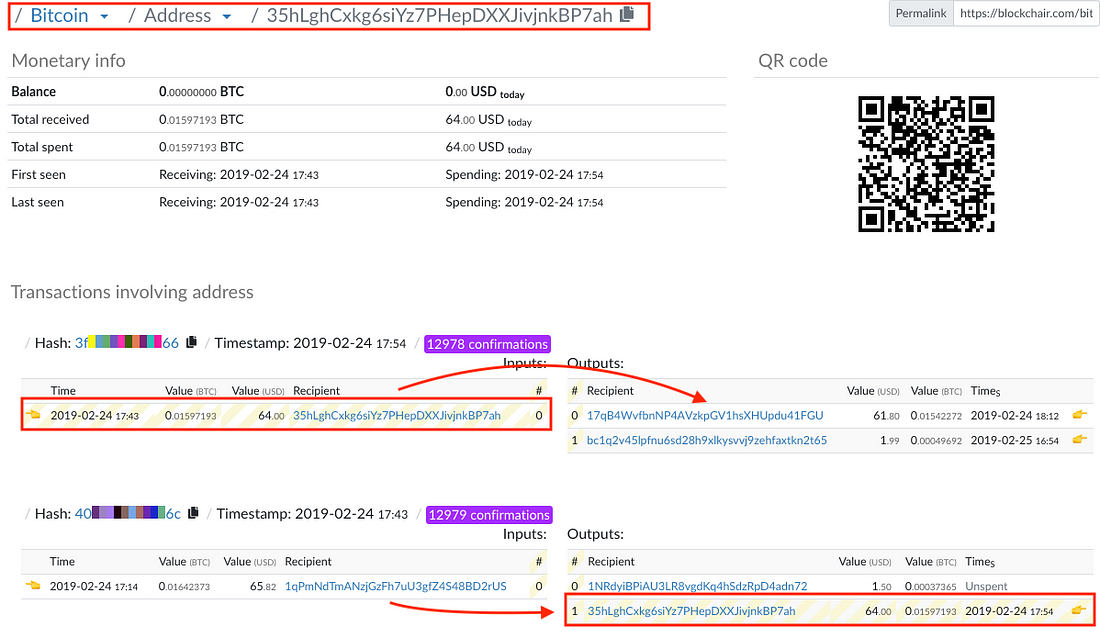
Task: Open input recipient 35hLghCxkg6siYz7PHepDXXJivjnkBP7ah
Action: (x=397, y=415)
